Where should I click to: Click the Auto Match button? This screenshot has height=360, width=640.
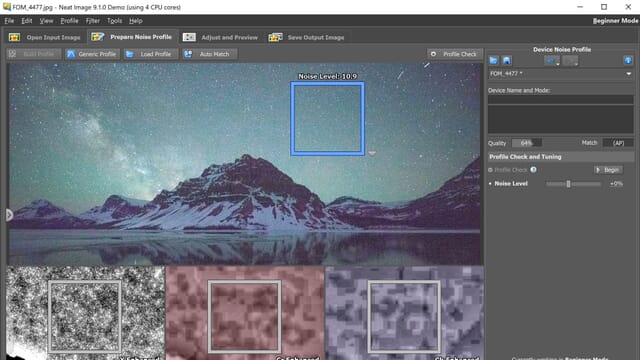tap(209, 54)
